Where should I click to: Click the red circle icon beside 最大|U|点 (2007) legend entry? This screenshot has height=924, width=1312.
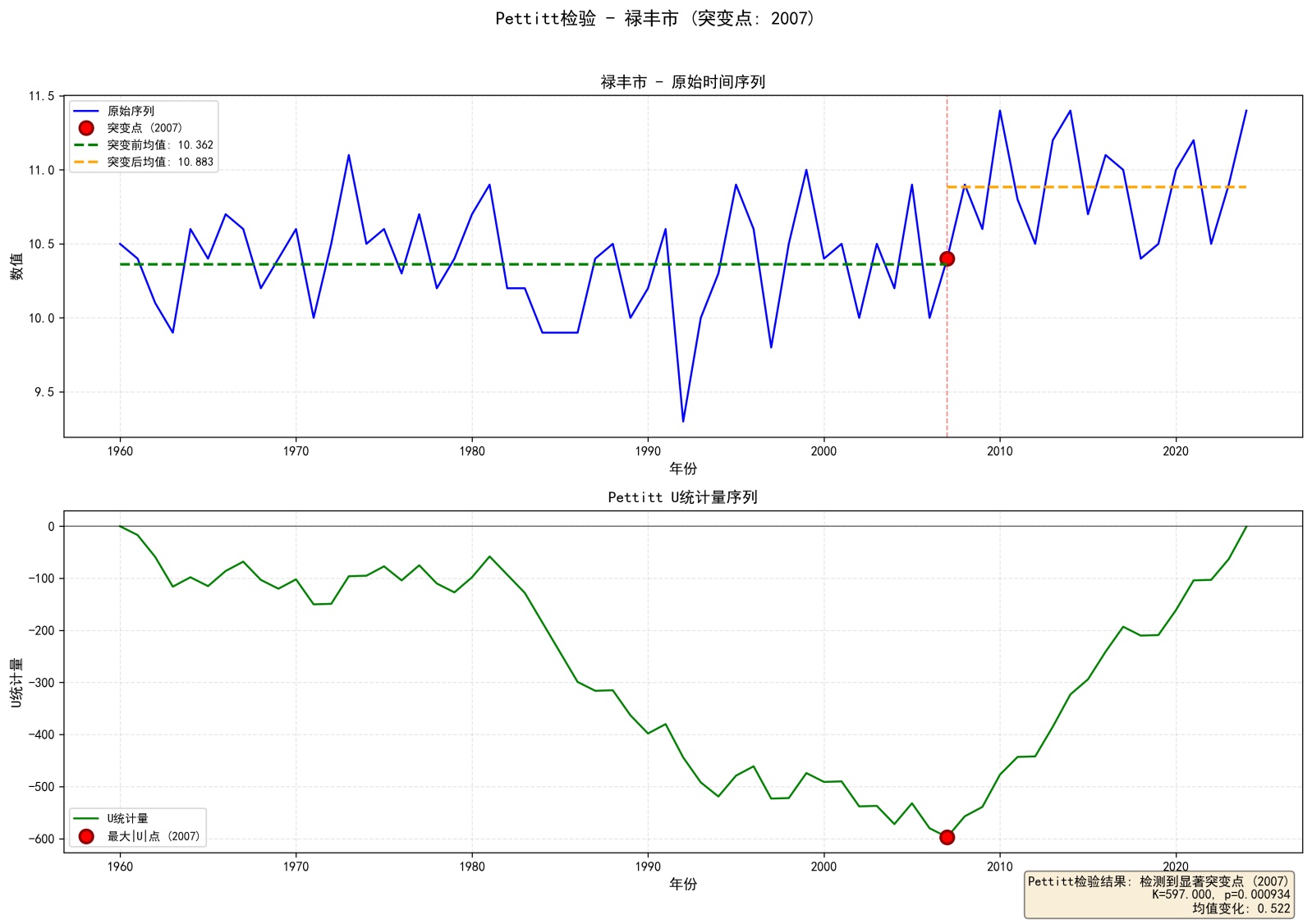pyautogui.click(x=86, y=836)
